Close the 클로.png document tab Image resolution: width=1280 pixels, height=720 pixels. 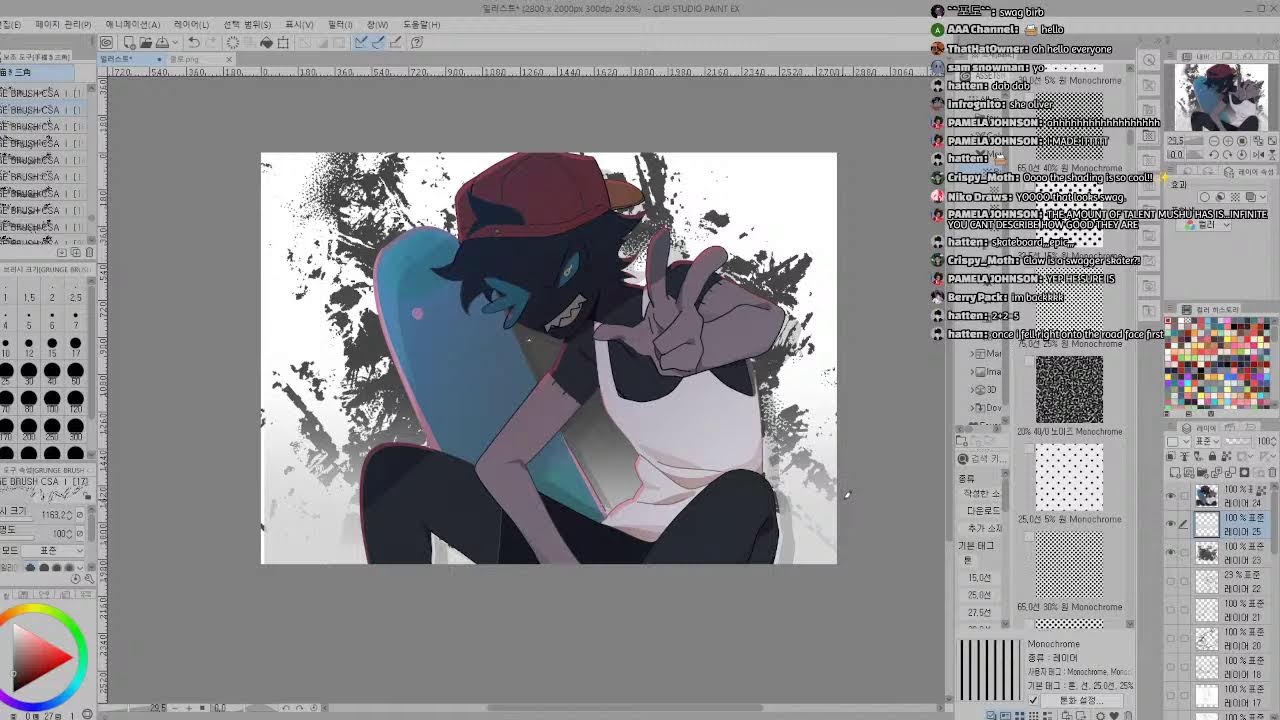(229, 60)
